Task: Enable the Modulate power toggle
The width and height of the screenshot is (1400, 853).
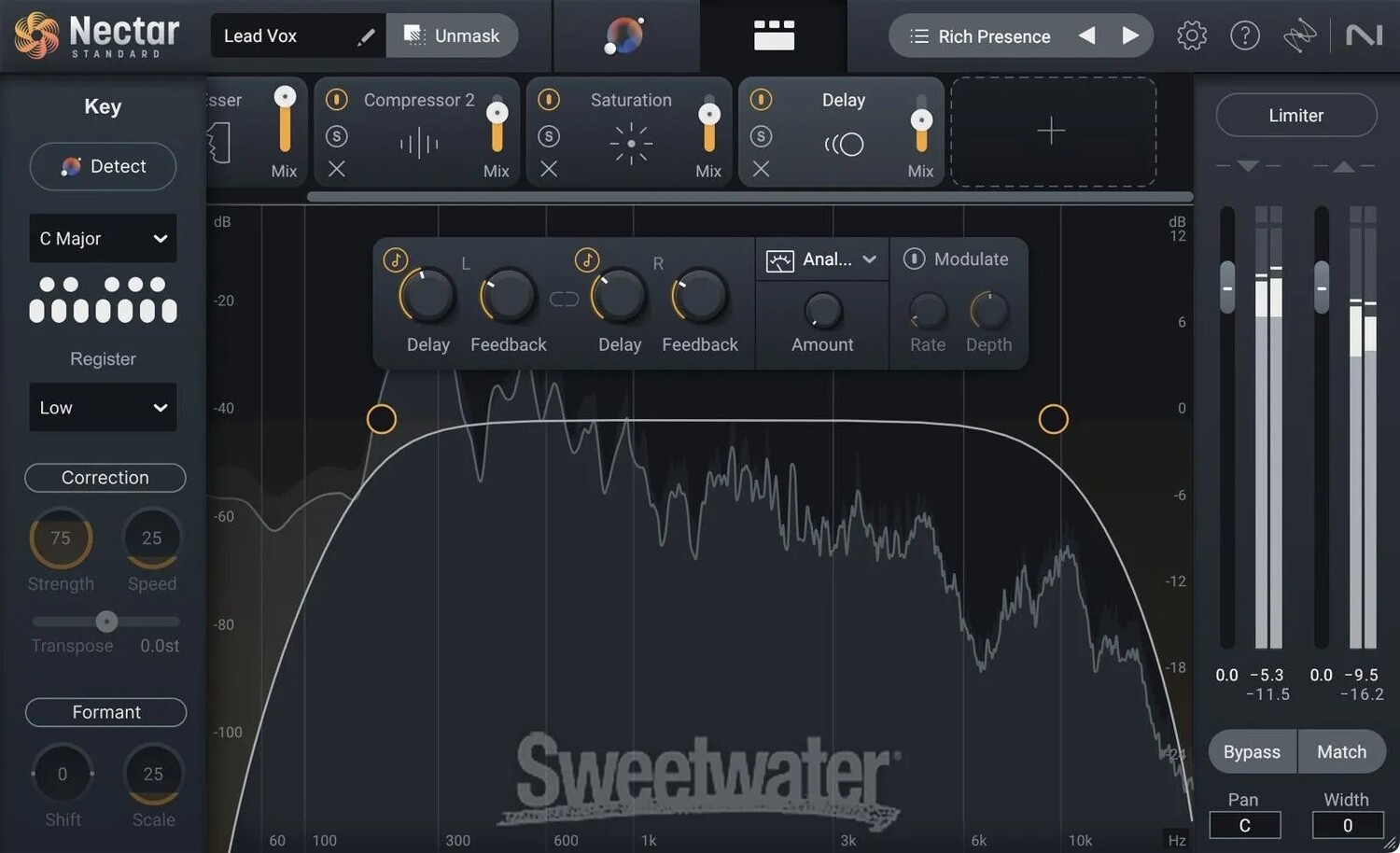Action: click(914, 259)
